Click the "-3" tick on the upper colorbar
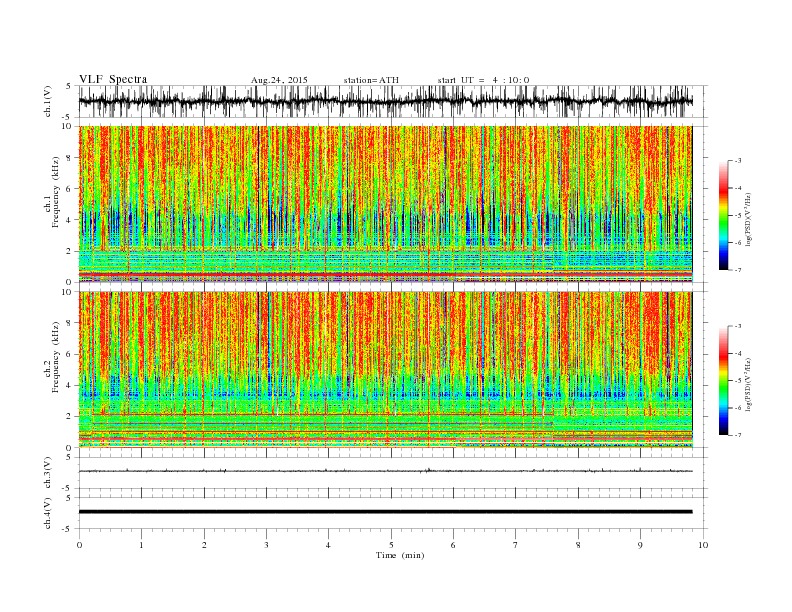The height and width of the screenshot is (612, 792). (737, 161)
